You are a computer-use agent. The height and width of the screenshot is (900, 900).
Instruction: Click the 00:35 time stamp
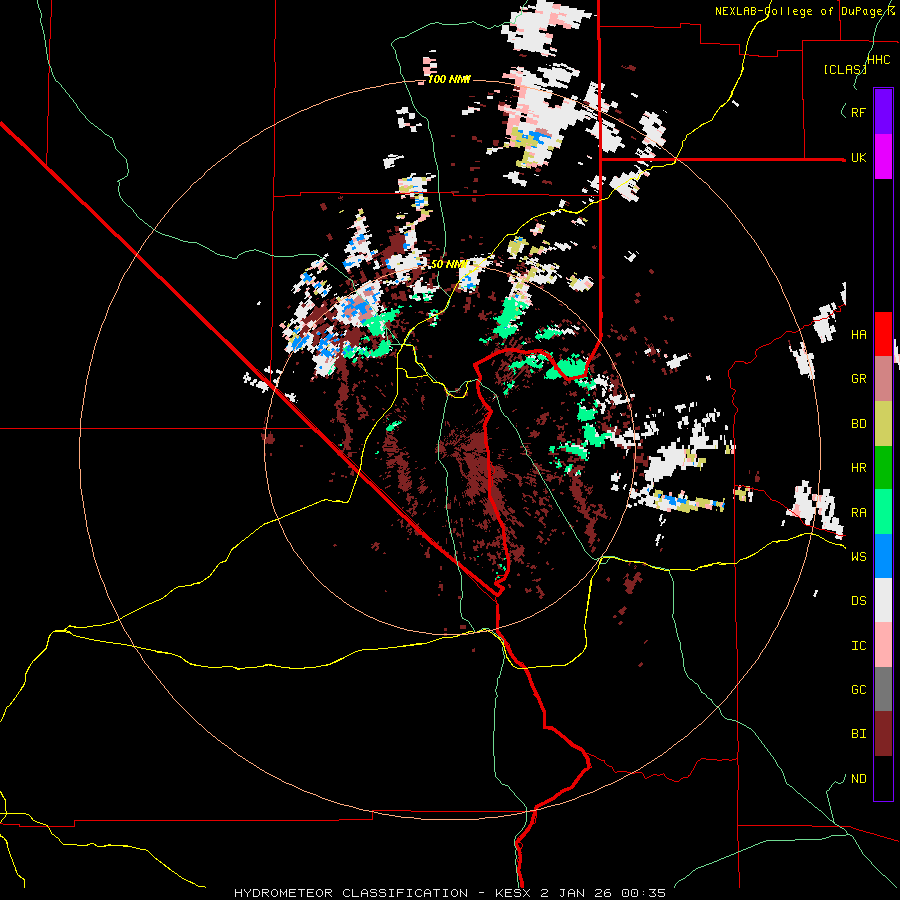(x=645, y=893)
